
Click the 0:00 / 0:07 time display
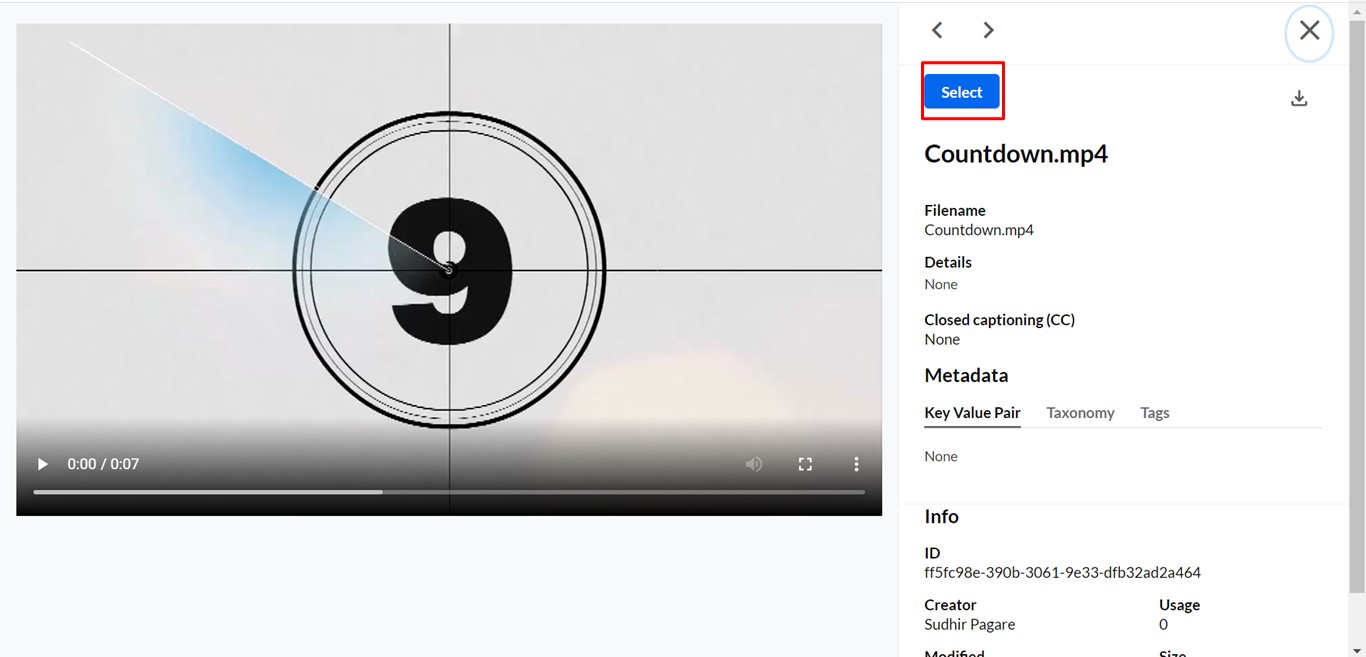[x=103, y=464]
